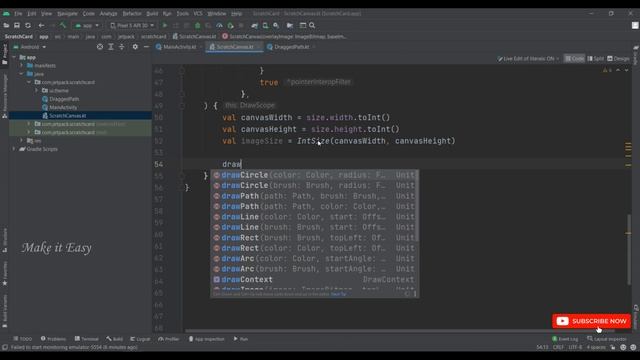Open the TODO tool window
The width and height of the screenshot is (640, 360).
point(22,339)
